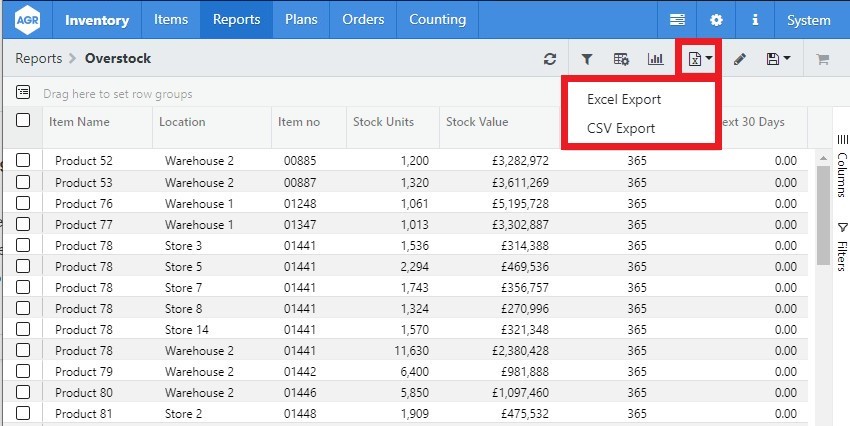Viewport: 850px width, 426px height.
Task: Click the info icon in top bar
Action: click(x=755, y=20)
